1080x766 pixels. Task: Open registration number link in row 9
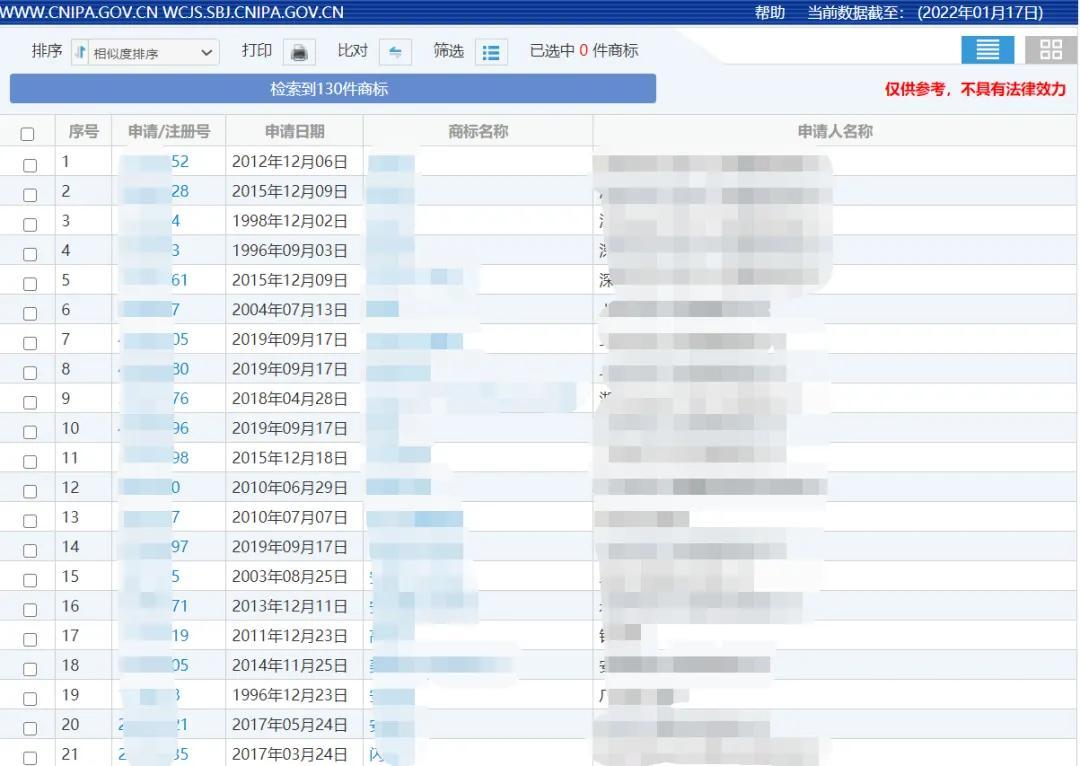point(153,399)
